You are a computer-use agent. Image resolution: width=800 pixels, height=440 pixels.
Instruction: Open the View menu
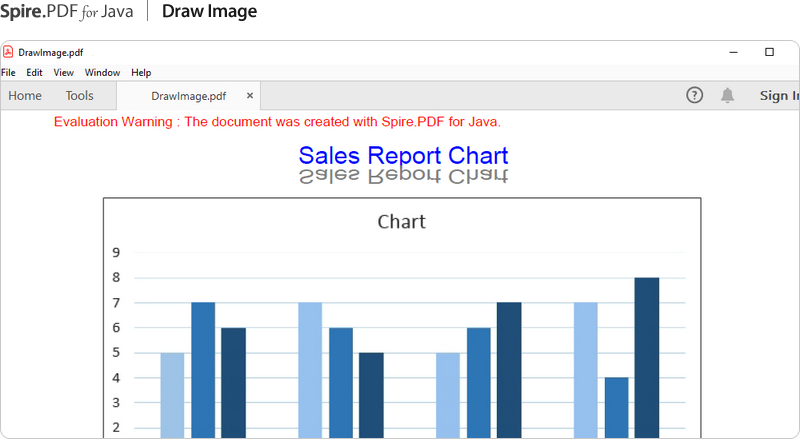click(x=64, y=73)
